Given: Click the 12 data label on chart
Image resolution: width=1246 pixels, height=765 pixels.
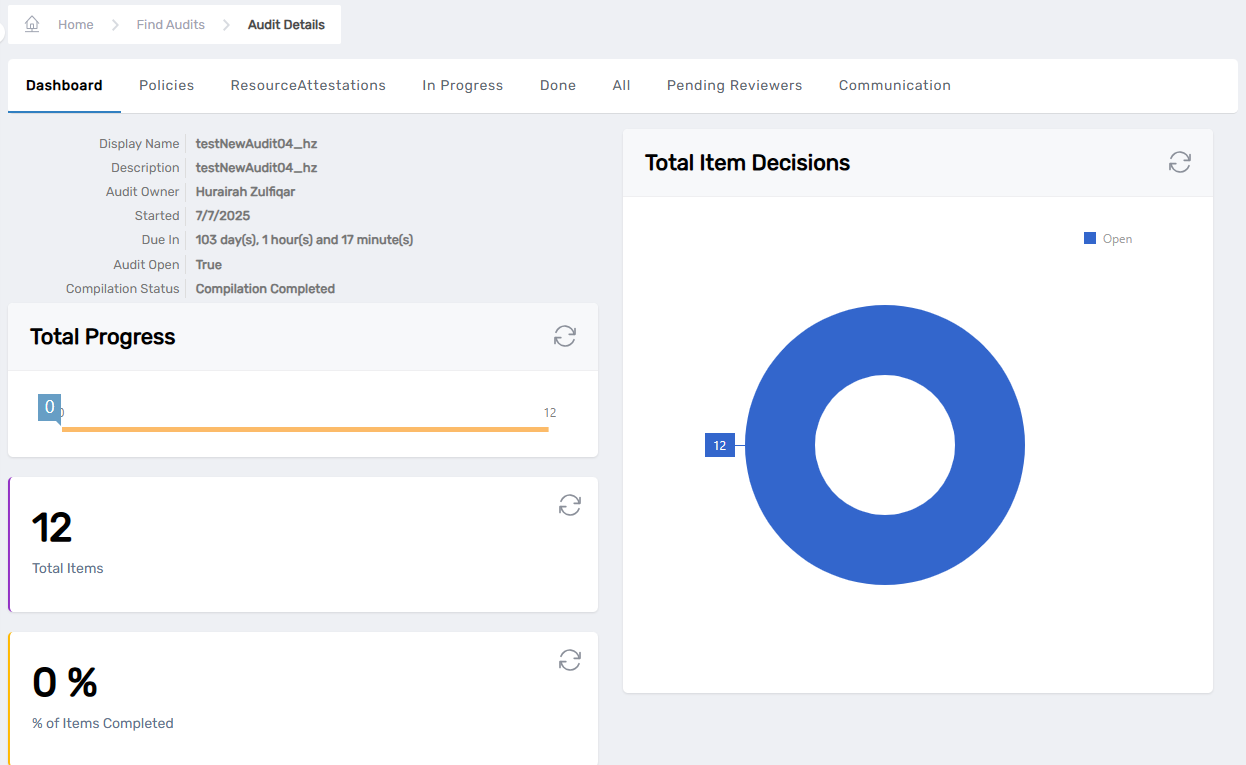Looking at the screenshot, I should pyautogui.click(x=719, y=446).
